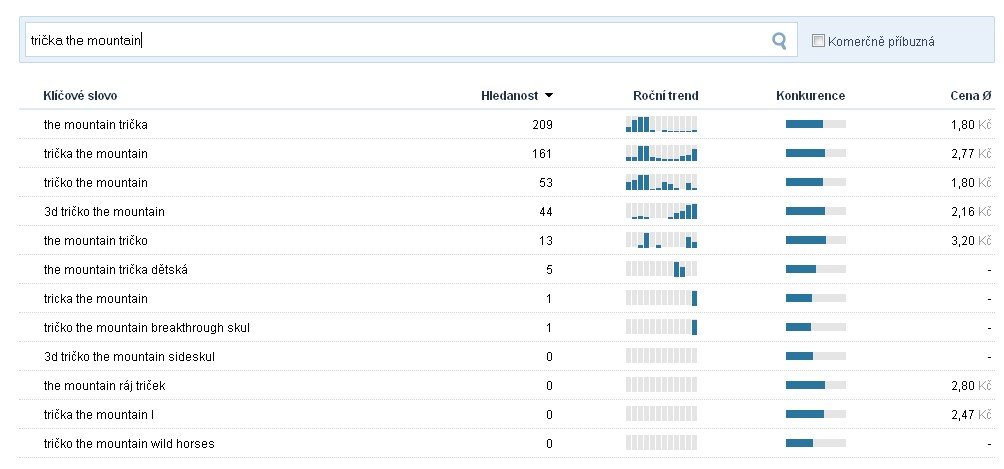Image resolution: width=1004 pixels, height=469 pixels.
Task: Click price 2,77 Kč
Action: tap(971, 154)
